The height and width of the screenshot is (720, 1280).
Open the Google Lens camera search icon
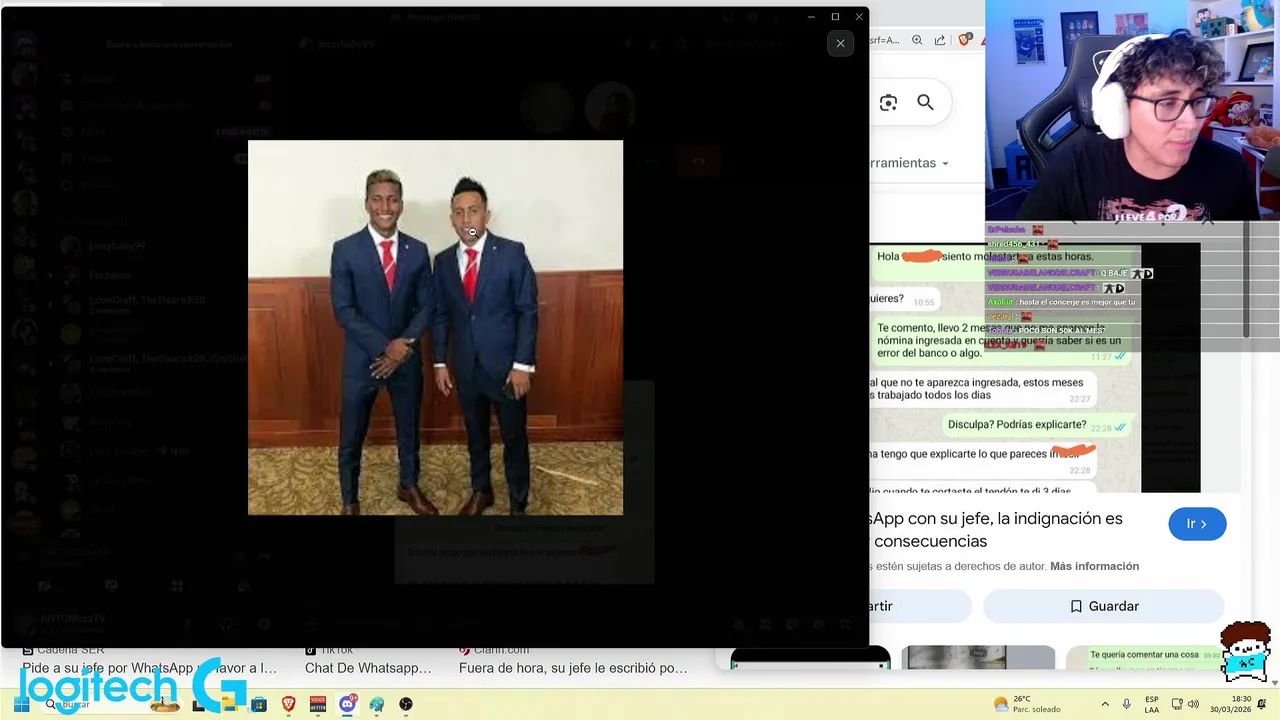[888, 102]
